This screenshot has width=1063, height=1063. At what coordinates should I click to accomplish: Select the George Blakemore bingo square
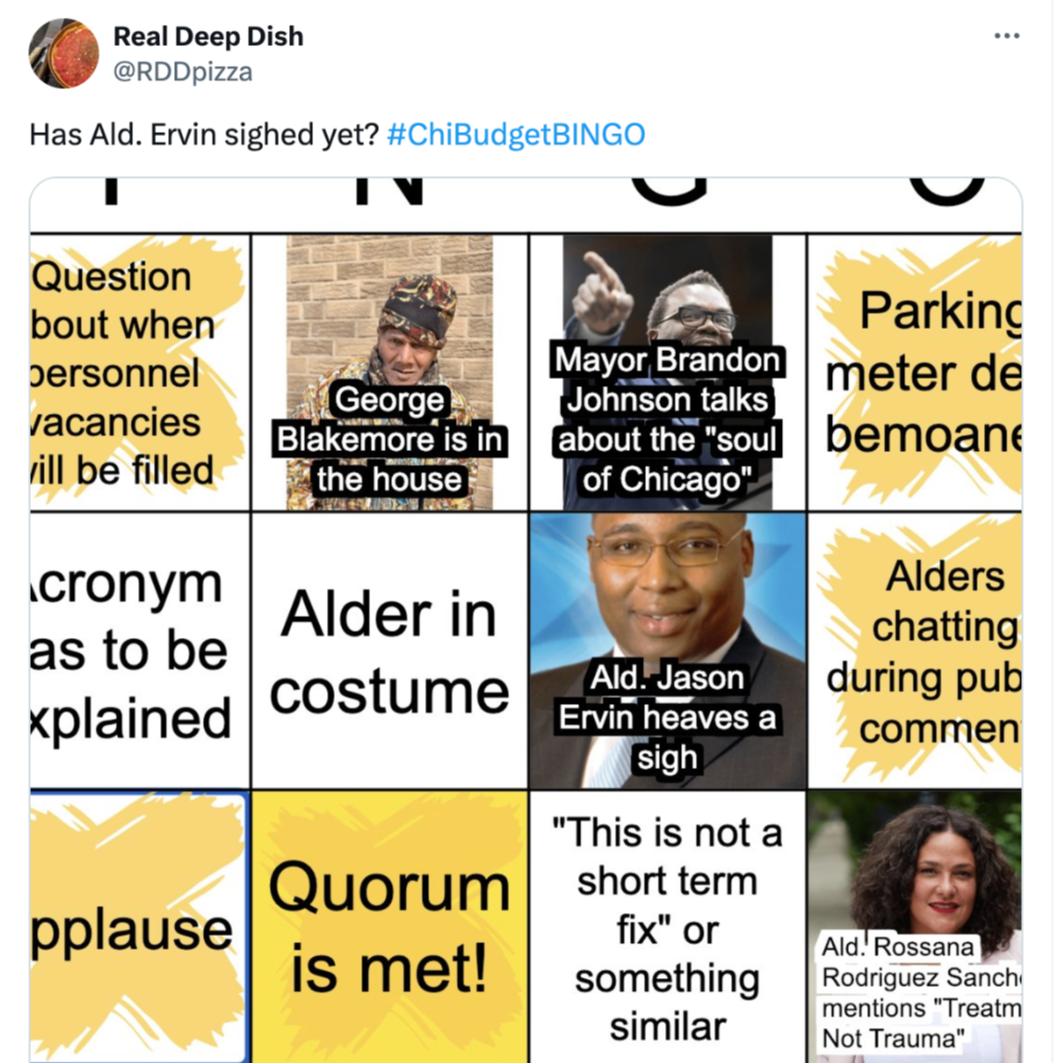(389, 372)
